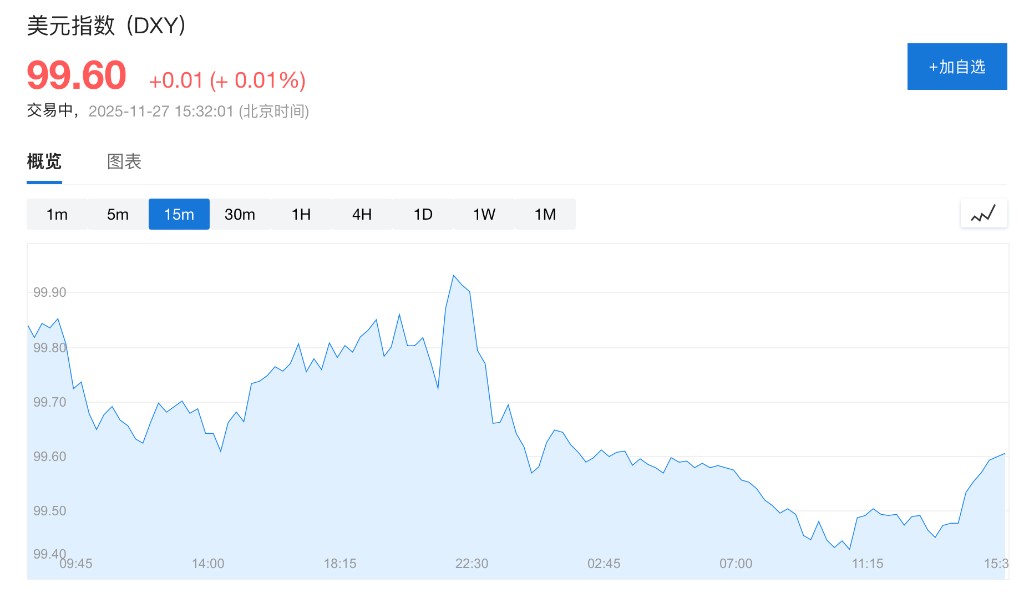
Task: Switch to the 概览 tab
Action: click(44, 162)
